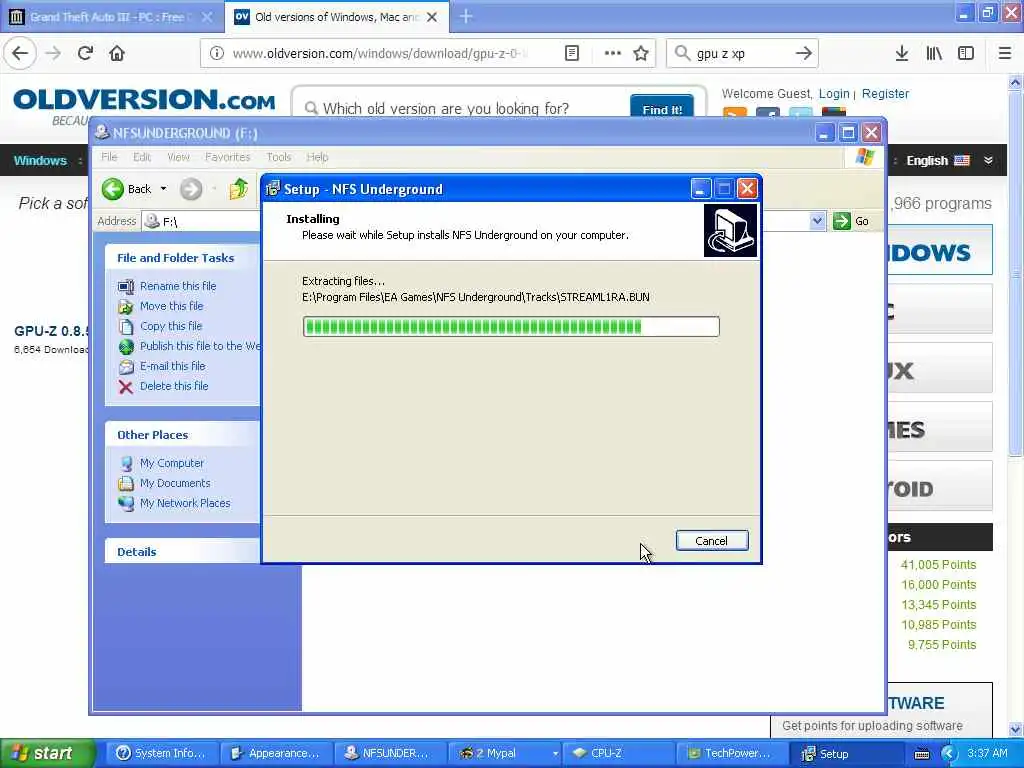
Task: Open My Network Places link
Action: point(185,504)
